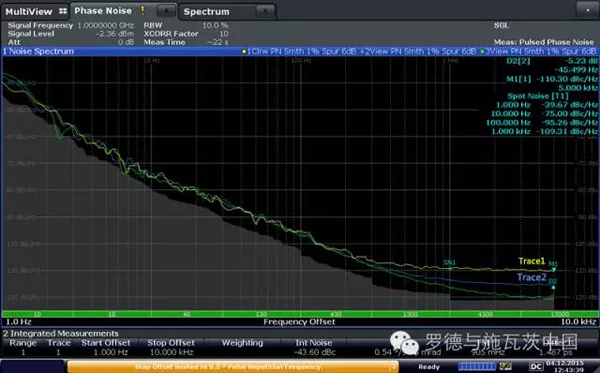Expand the top-right corner dropdown button

point(587,10)
